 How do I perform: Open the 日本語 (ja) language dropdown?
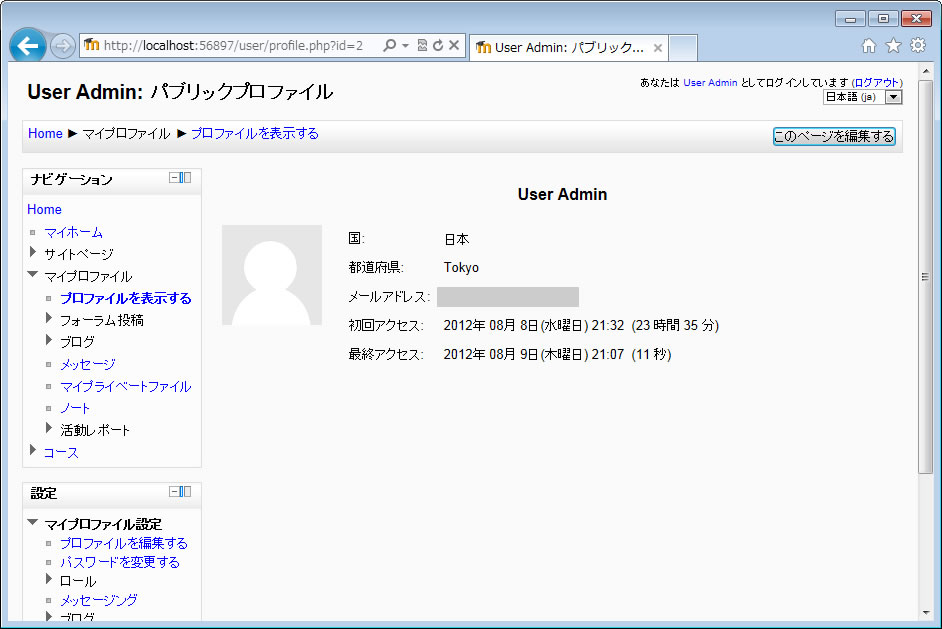click(862, 97)
